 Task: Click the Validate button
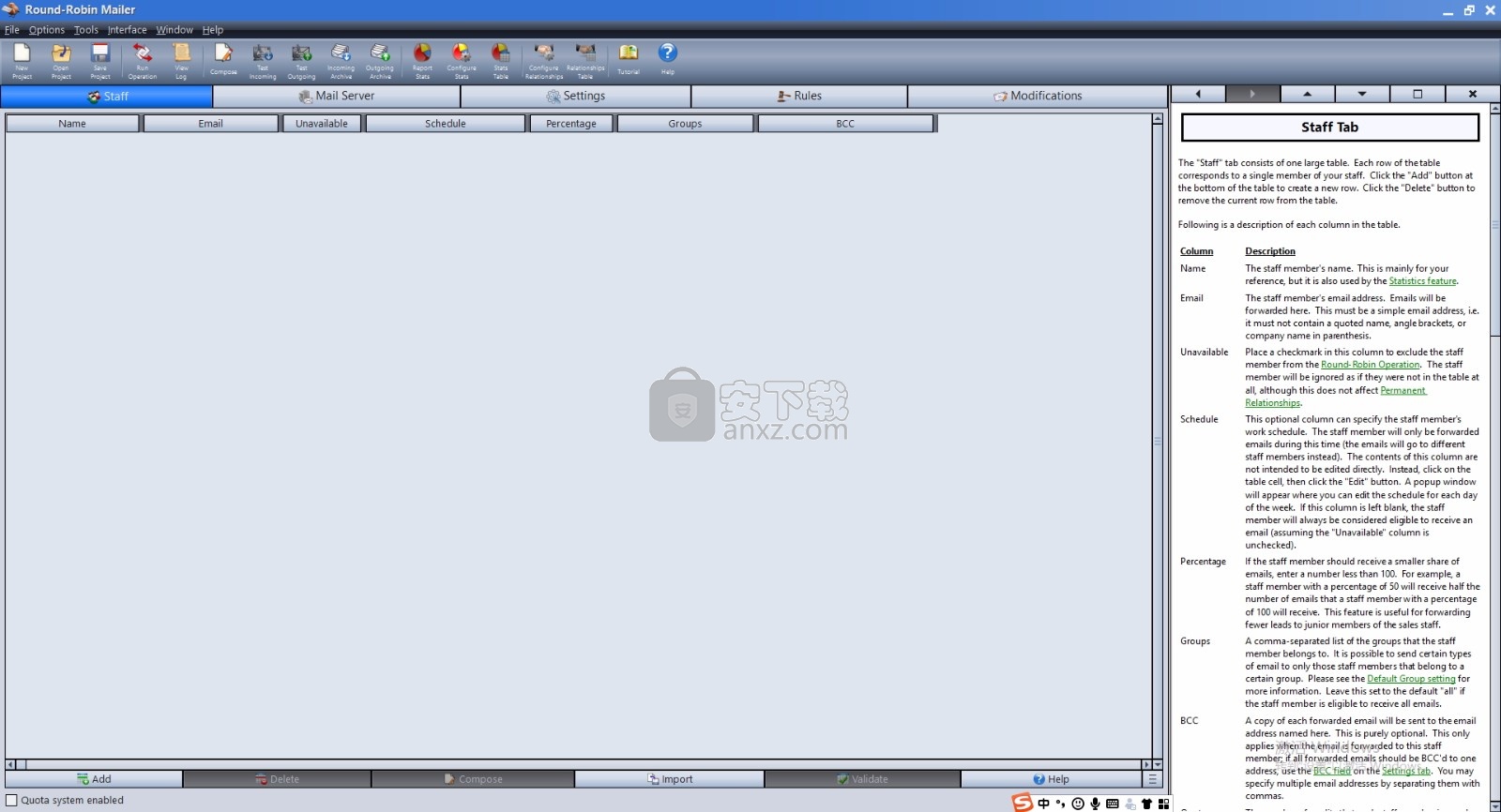(862, 779)
